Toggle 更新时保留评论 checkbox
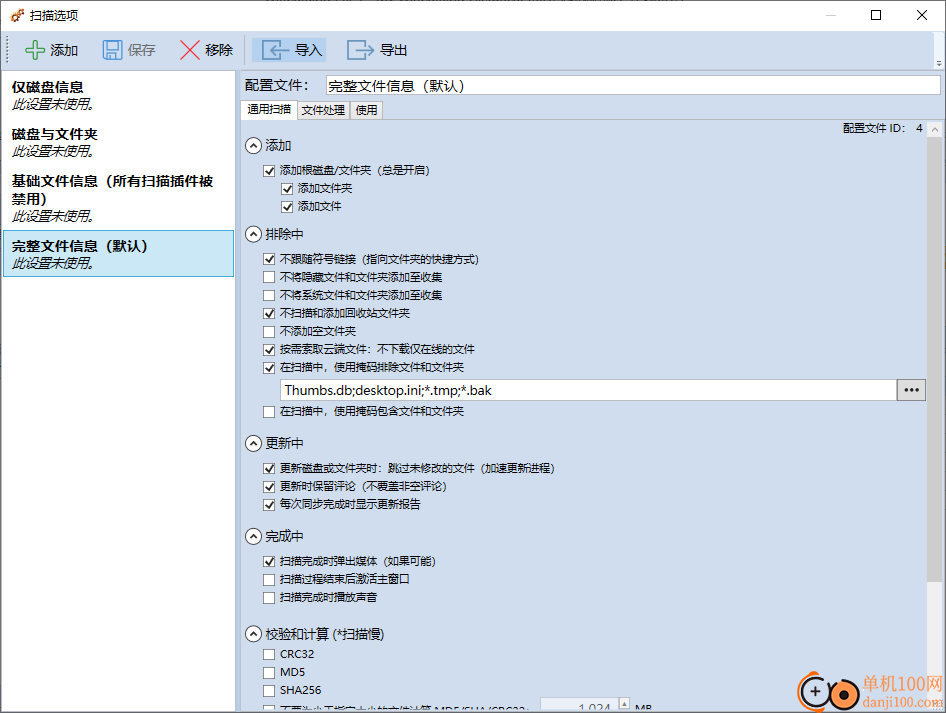Screen dimensions: 946x713 (x=269, y=487)
